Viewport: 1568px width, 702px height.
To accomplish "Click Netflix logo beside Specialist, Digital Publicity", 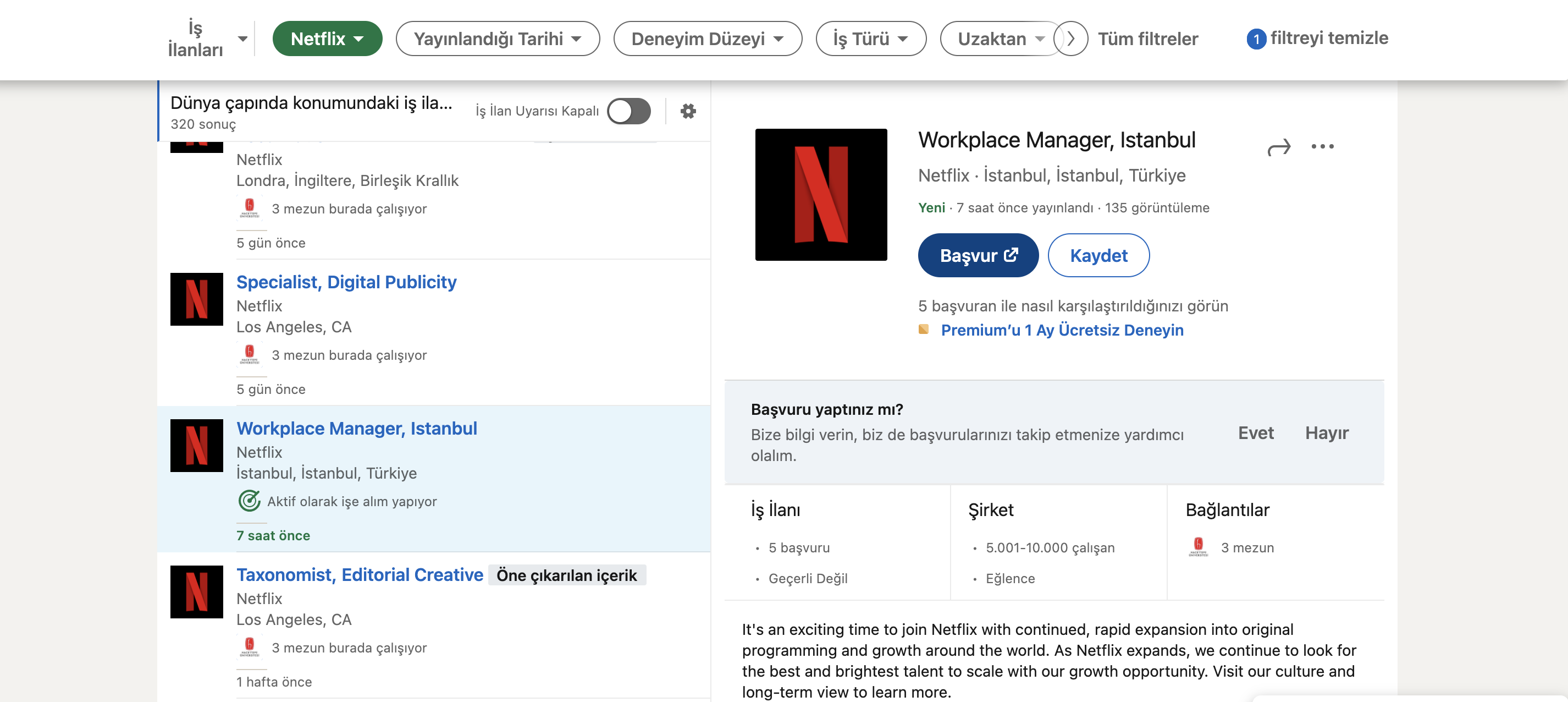I will (197, 299).
